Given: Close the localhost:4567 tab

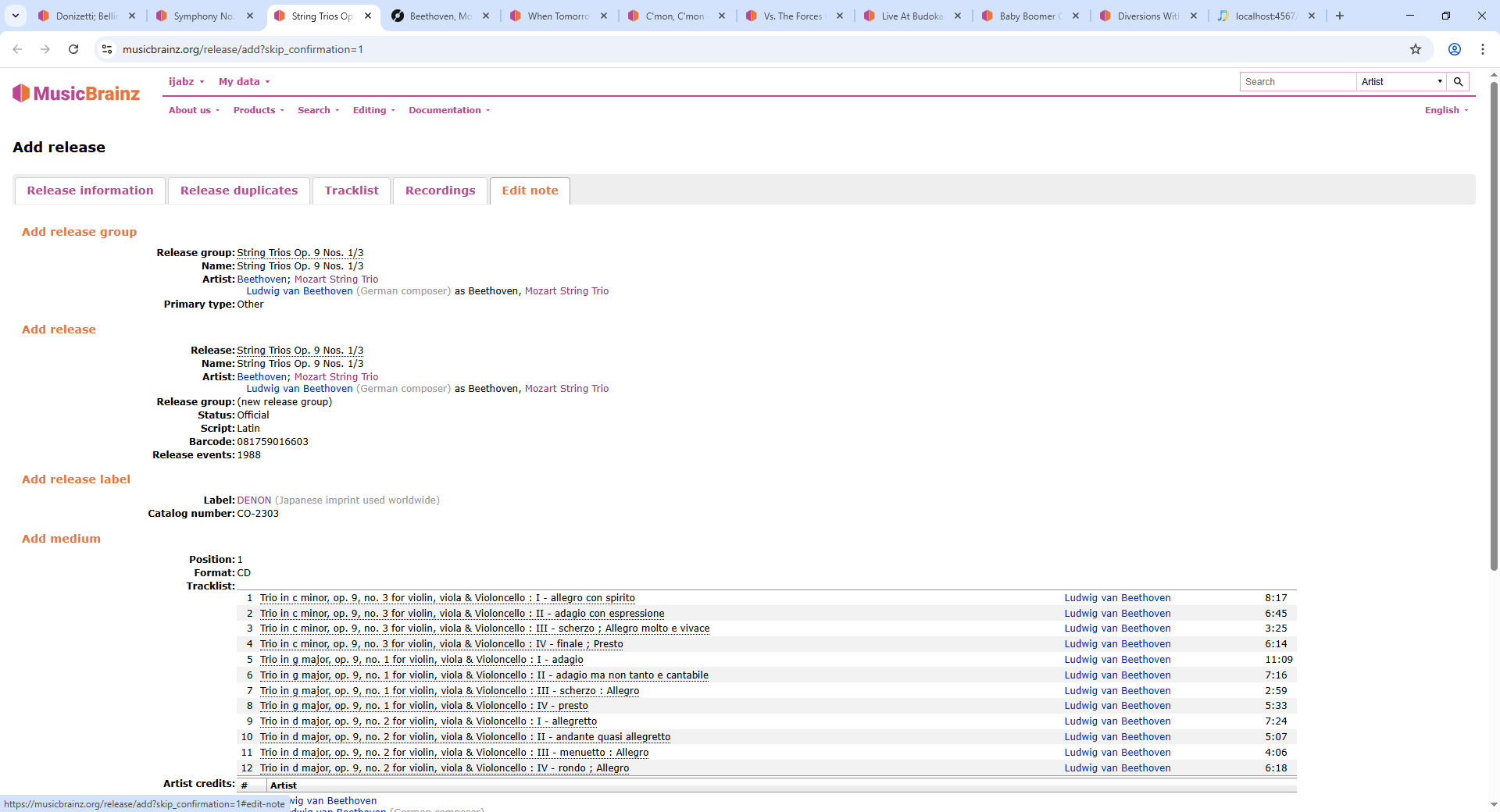Looking at the screenshot, I should [x=1312, y=16].
